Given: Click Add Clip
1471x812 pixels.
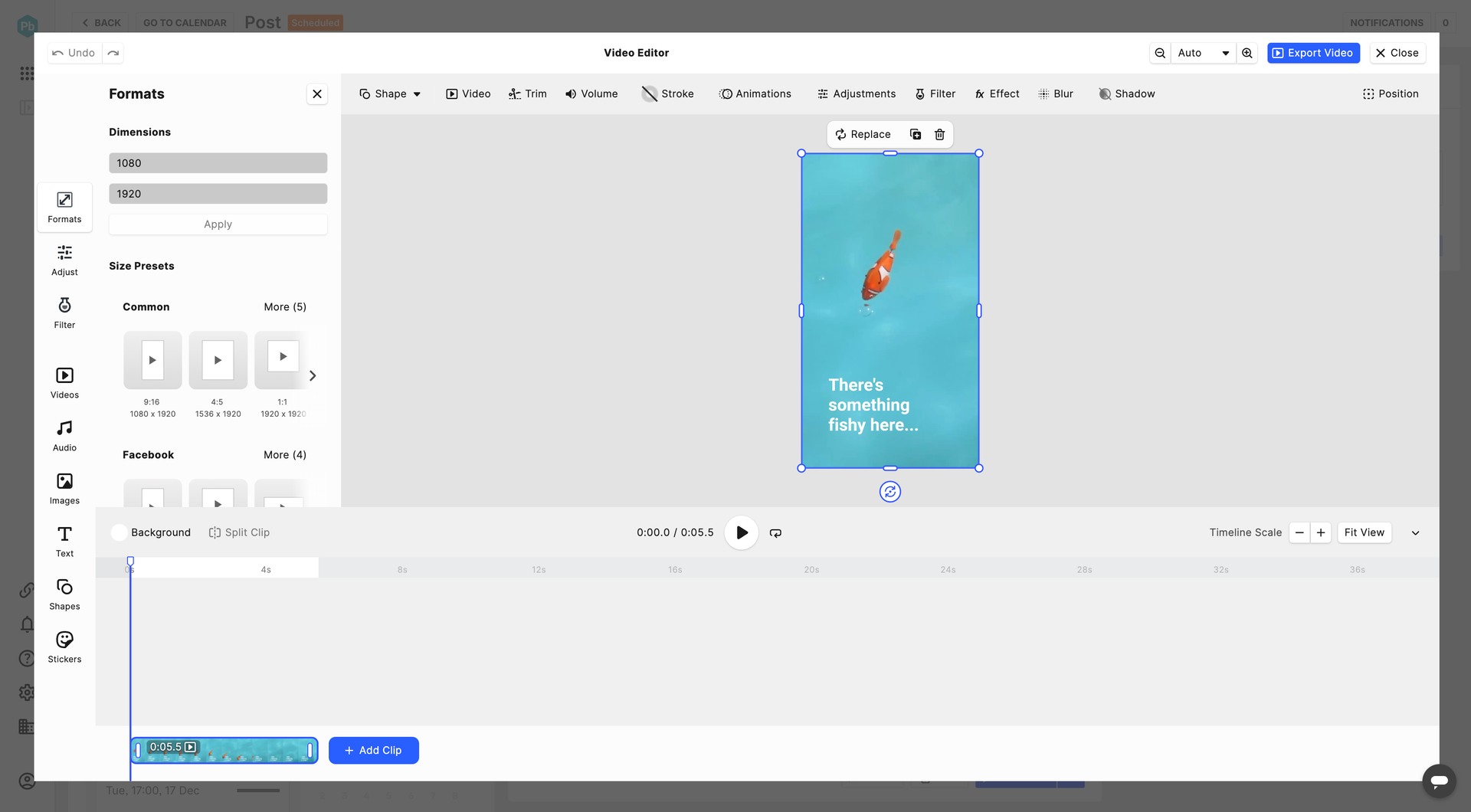Looking at the screenshot, I should [x=374, y=751].
